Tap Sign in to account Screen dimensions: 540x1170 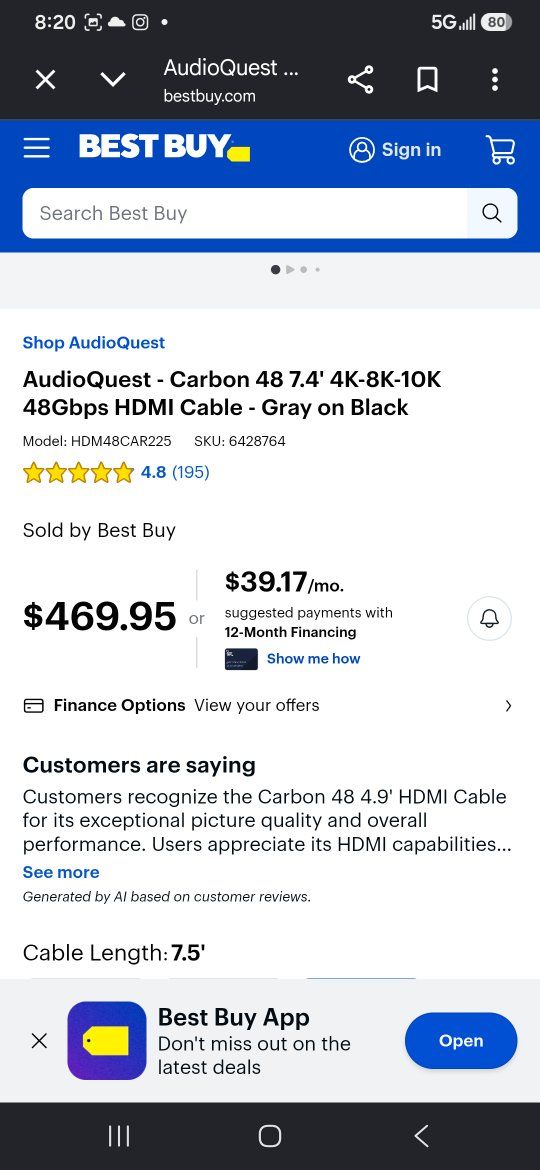coord(395,150)
